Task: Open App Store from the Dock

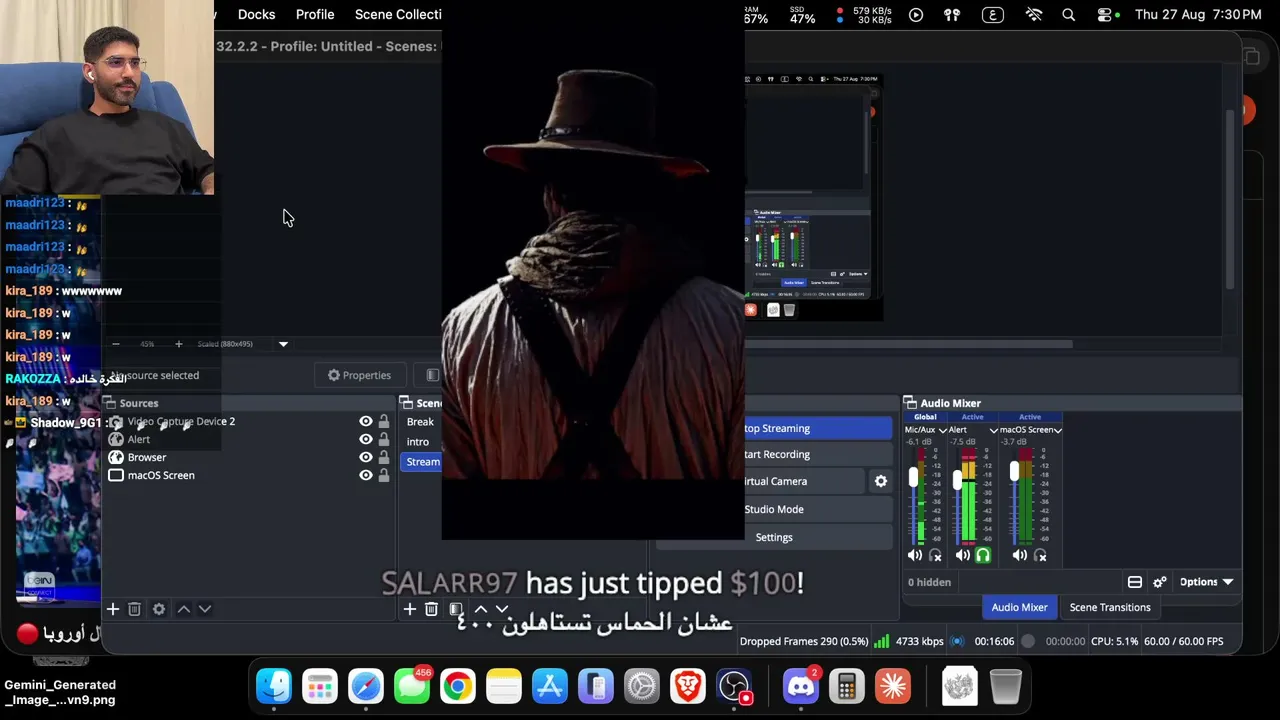Action: pos(550,686)
